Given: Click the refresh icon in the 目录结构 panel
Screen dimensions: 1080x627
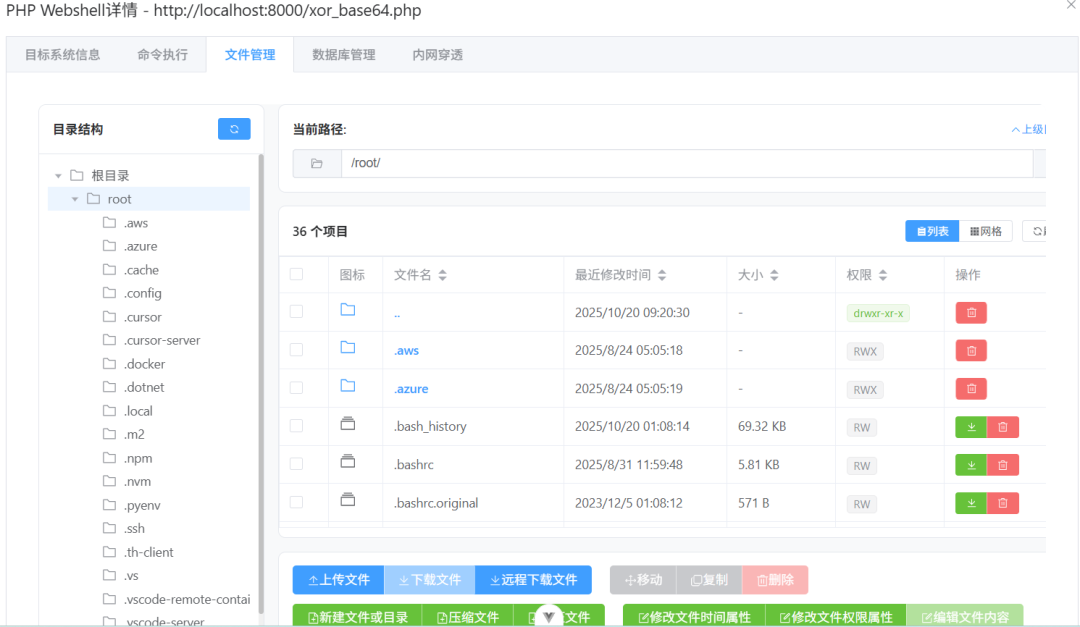Looking at the screenshot, I should tap(234, 128).
